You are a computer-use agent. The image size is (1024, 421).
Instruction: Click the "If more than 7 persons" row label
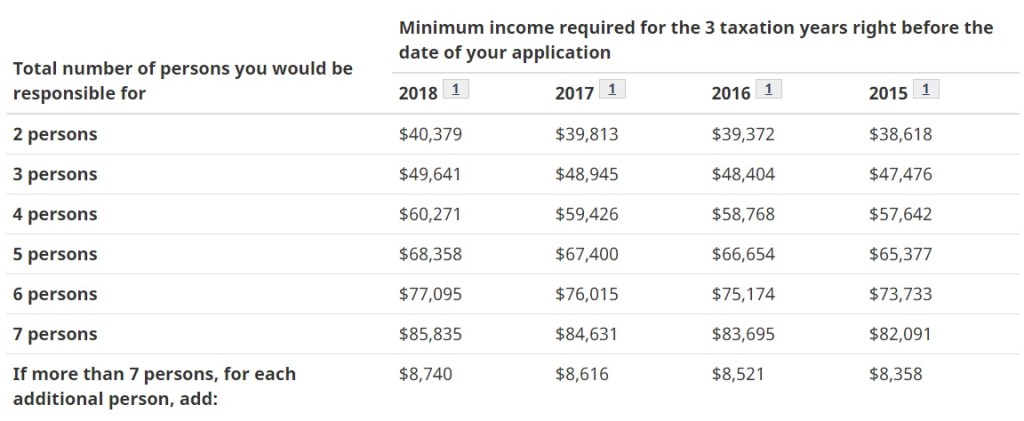click(x=154, y=385)
